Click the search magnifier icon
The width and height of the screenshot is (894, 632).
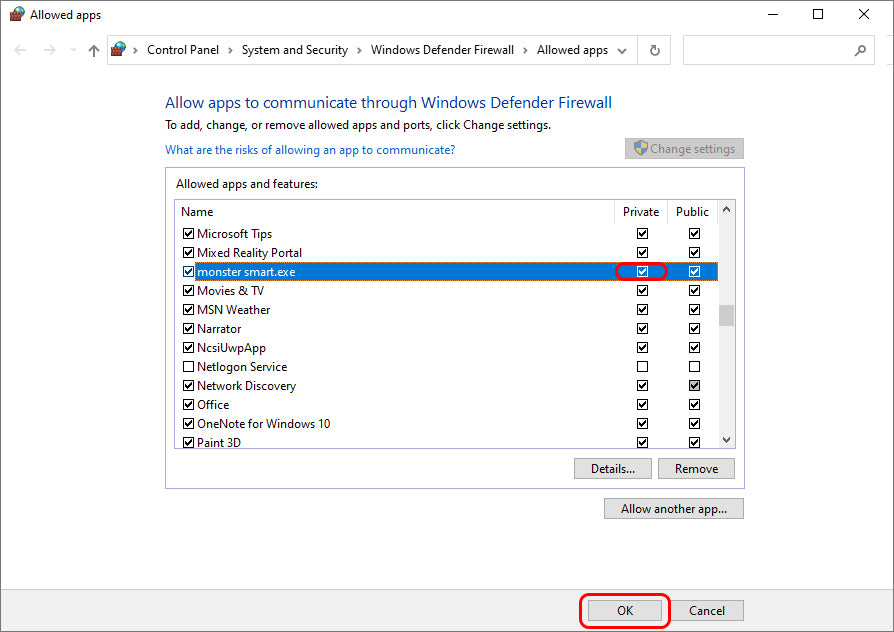[x=860, y=51]
